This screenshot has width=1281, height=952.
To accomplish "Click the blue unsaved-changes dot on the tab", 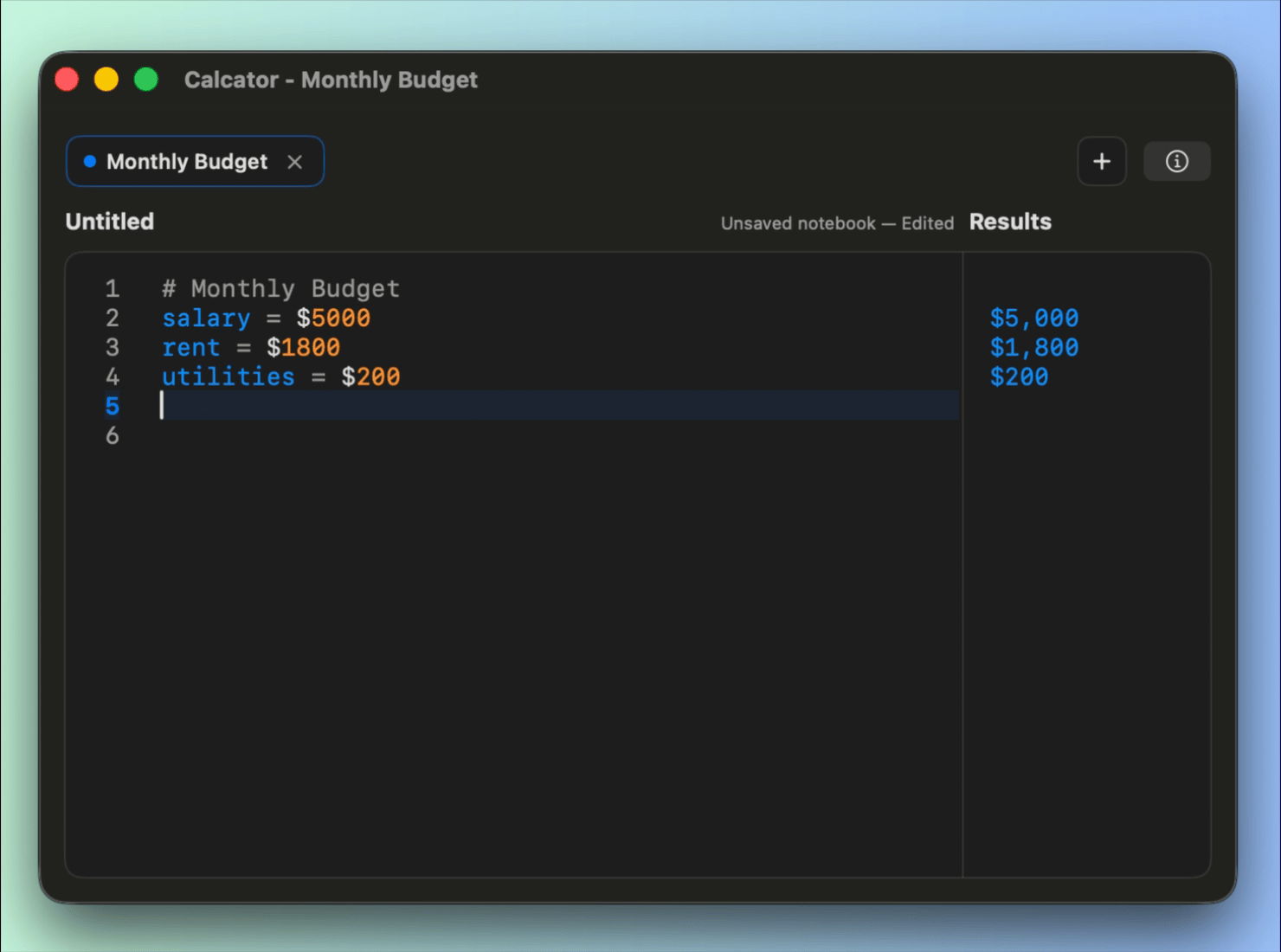I will [89, 161].
